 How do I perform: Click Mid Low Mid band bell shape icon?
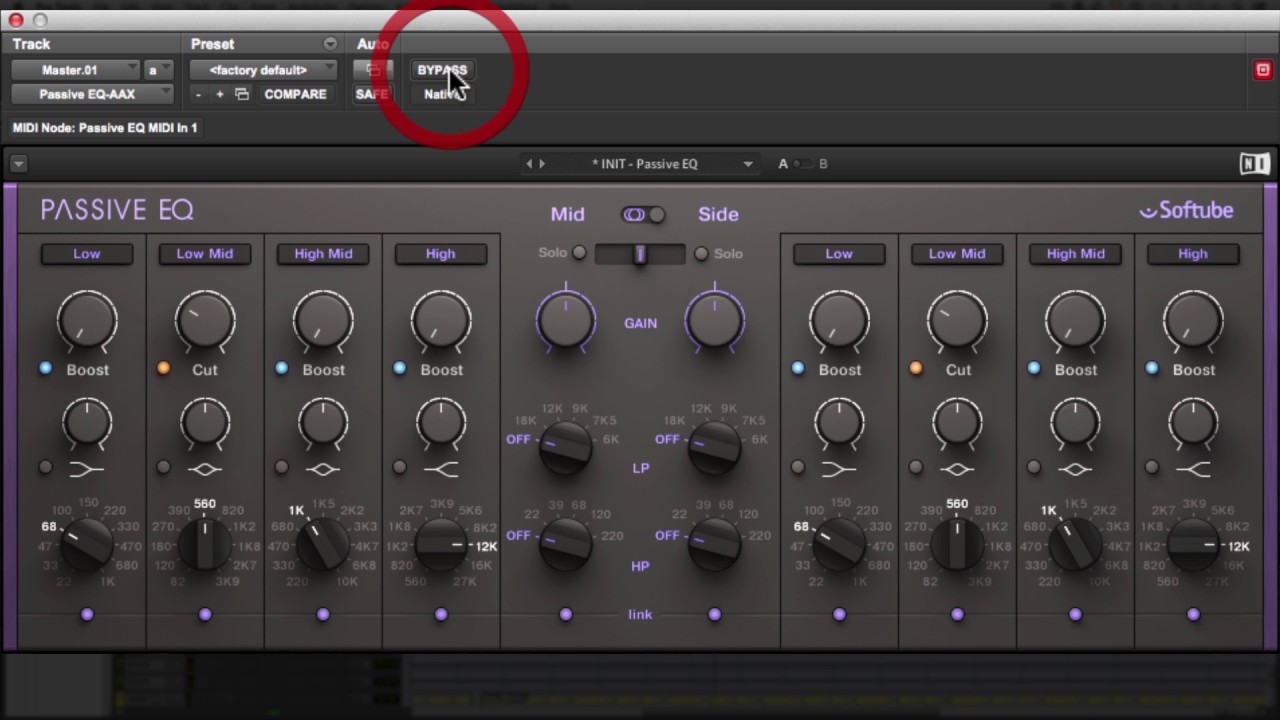point(205,468)
